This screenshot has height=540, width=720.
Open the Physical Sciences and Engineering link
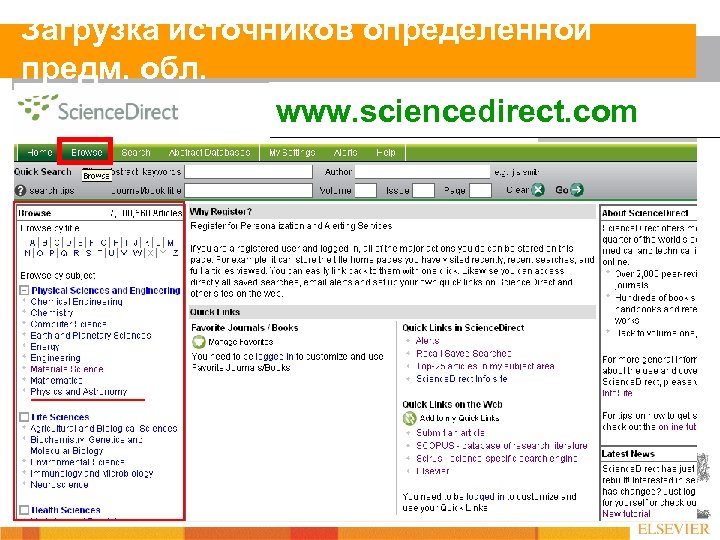[x=106, y=291]
